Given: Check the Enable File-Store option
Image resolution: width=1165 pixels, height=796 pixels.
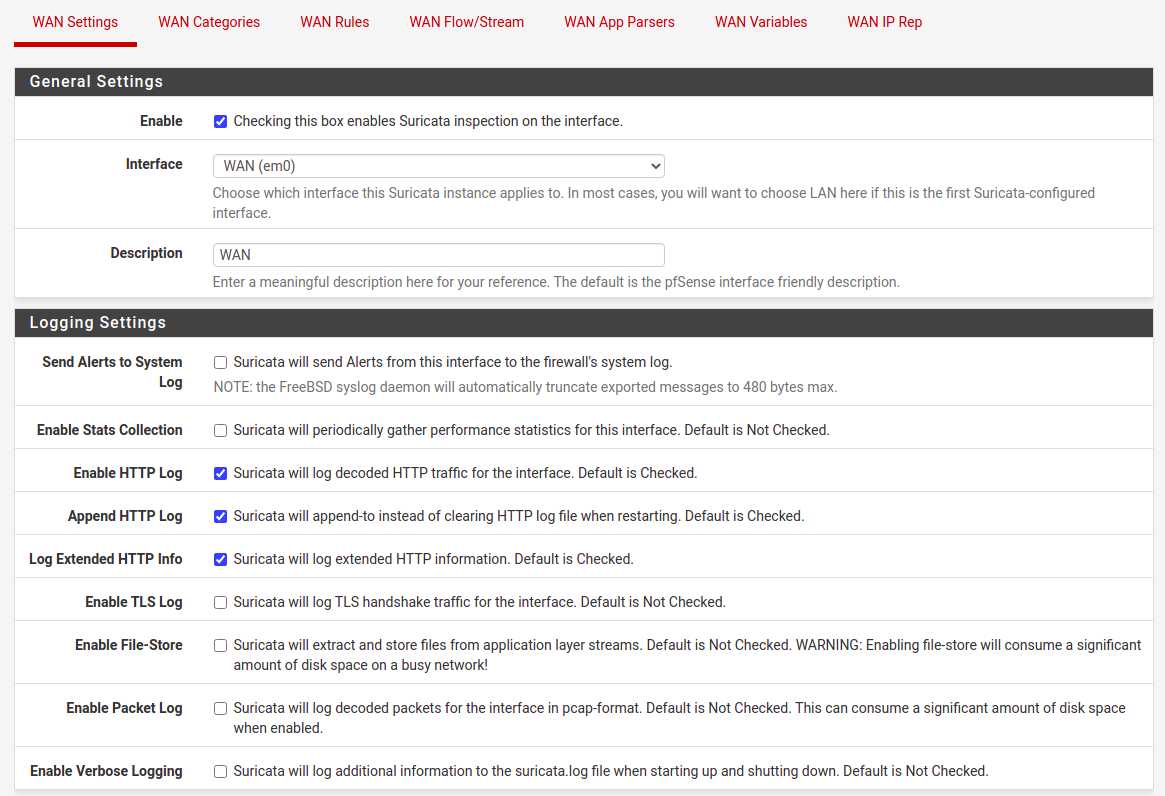Looking at the screenshot, I should tap(221, 646).
